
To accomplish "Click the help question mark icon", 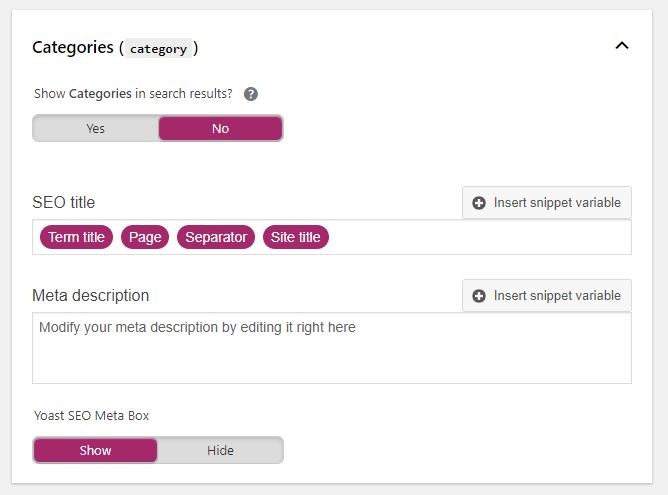I will pyautogui.click(x=251, y=94).
